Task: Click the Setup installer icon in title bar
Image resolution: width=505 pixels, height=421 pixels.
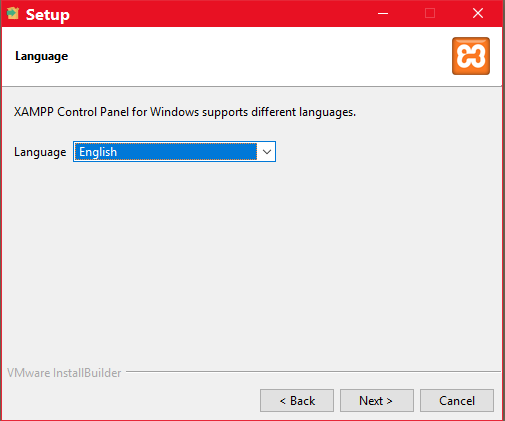Action: (x=13, y=13)
